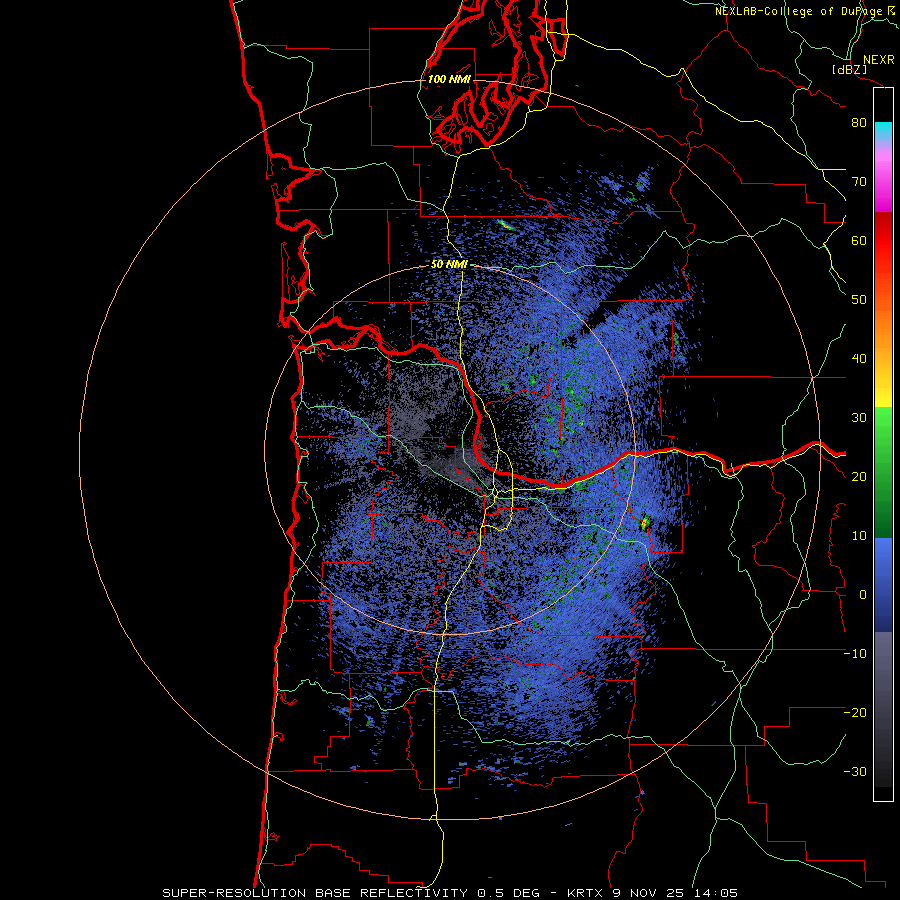Click the 80 value on the dBZ scale
This screenshot has height=900, width=900.
point(859,123)
